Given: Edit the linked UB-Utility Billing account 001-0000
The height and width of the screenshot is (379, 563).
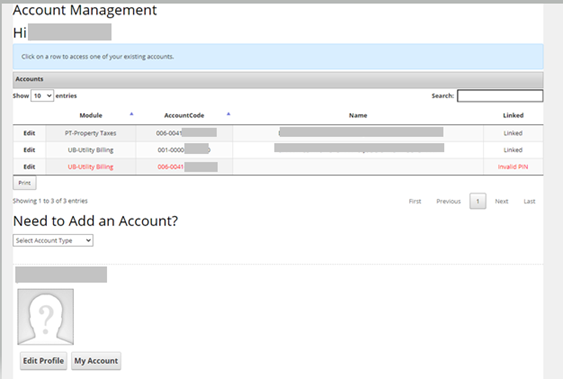Looking at the screenshot, I should click(29, 150).
